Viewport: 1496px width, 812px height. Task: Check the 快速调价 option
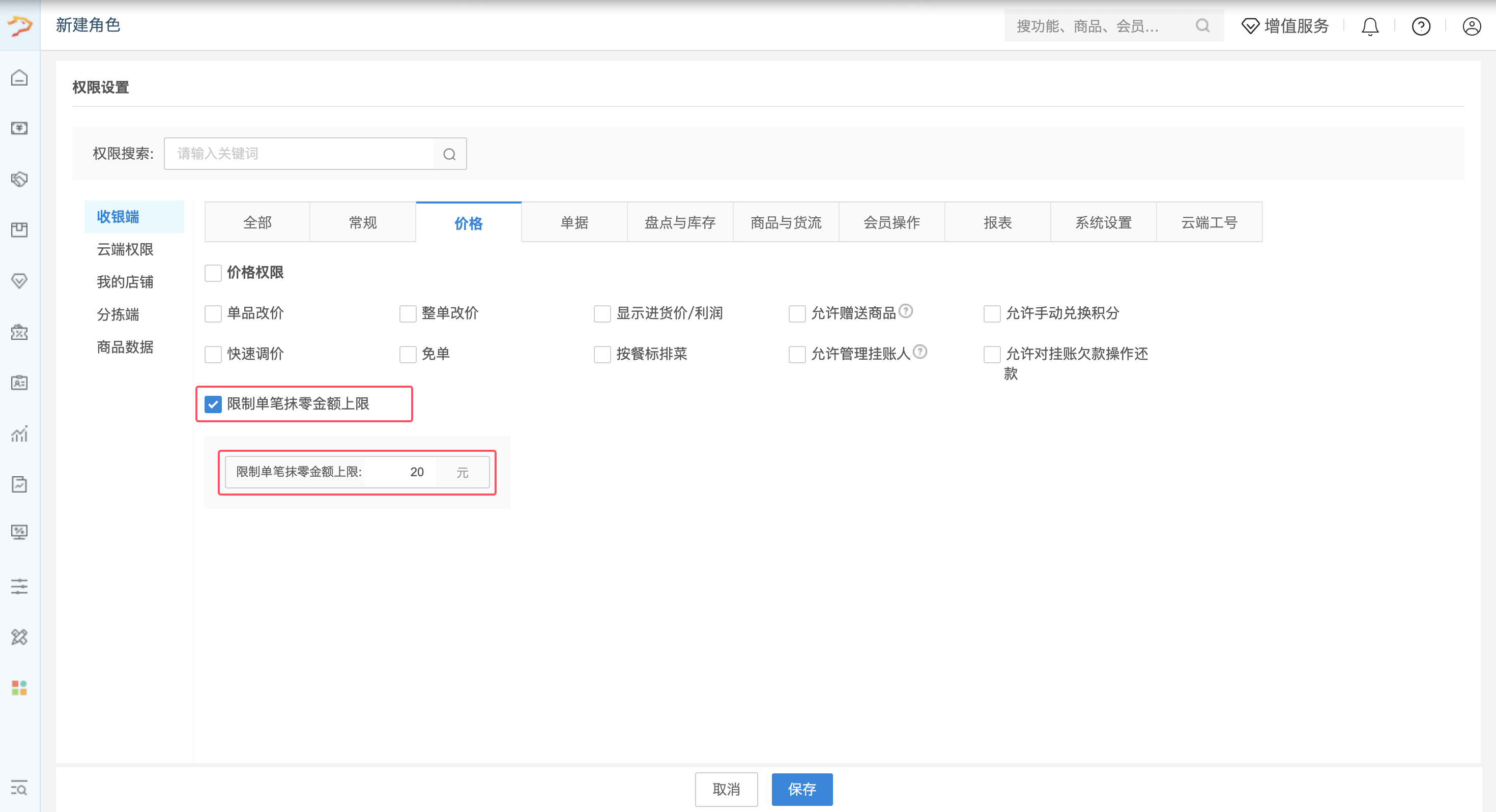[x=213, y=354]
